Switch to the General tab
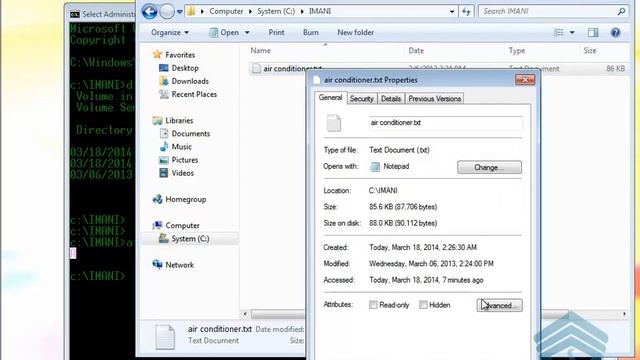Screen dimensions: 640x360 tap(330, 98)
